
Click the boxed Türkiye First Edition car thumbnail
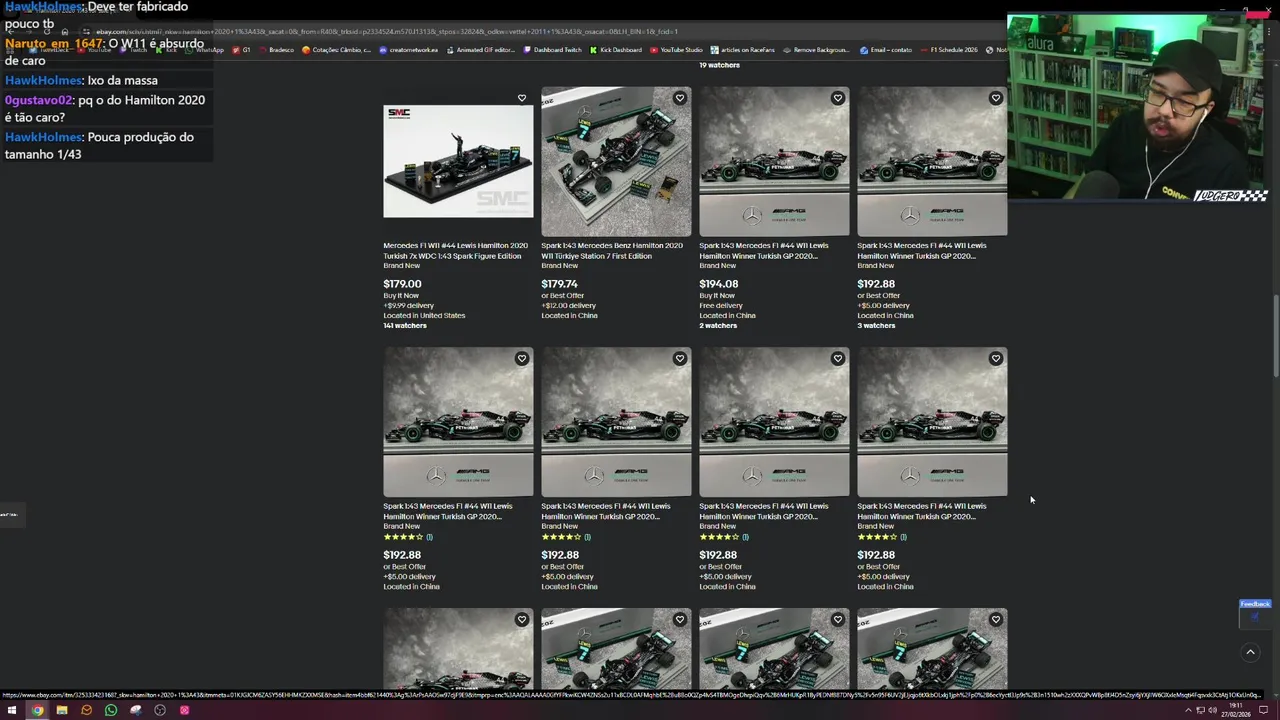(616, 161)
